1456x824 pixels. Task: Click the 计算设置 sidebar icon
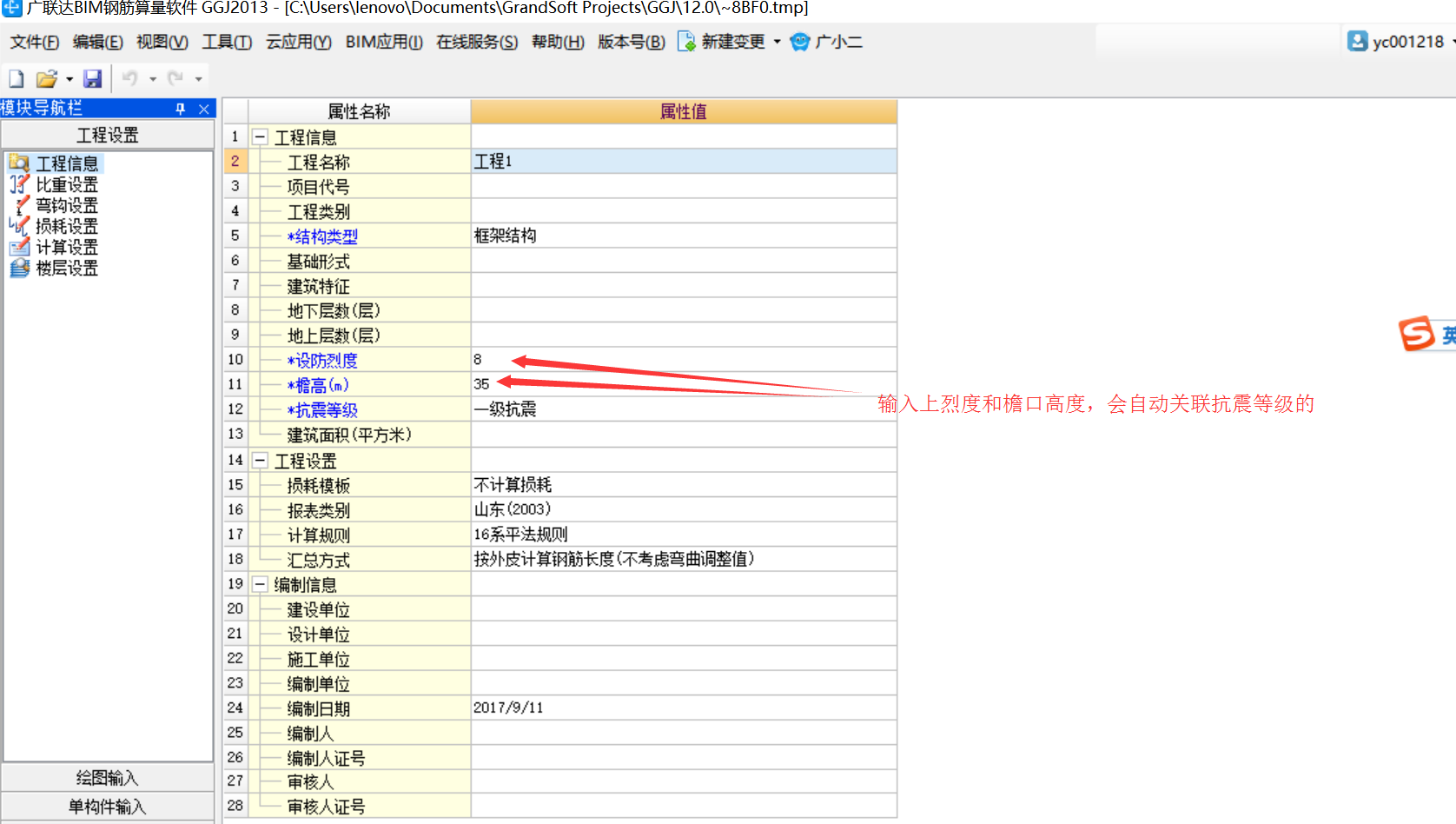pos(19,247)
